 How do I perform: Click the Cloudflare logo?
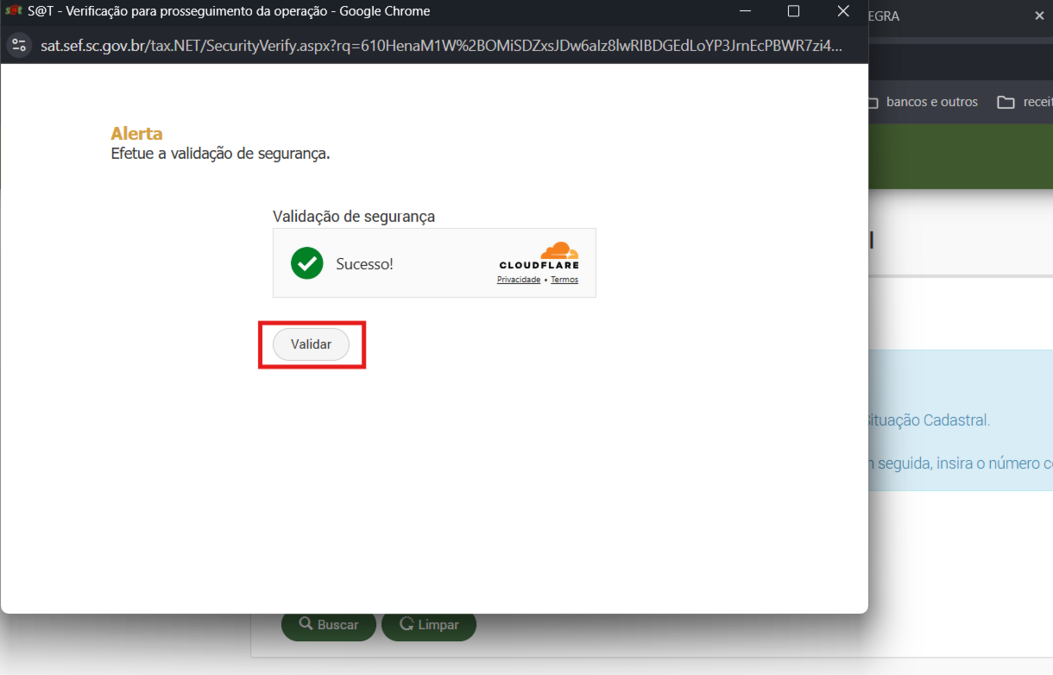[x=539, y=256]
